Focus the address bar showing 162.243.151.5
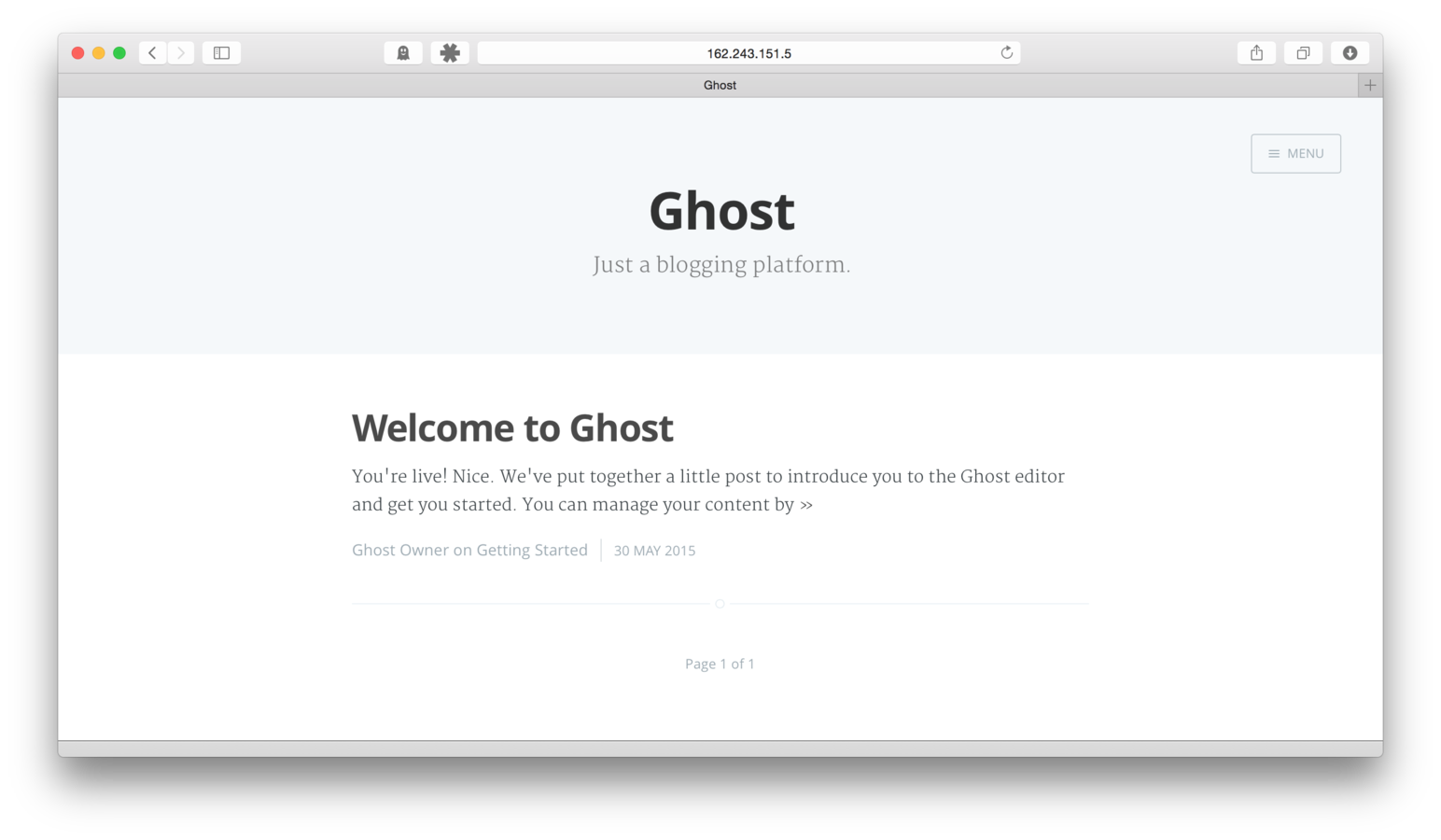 748,53
